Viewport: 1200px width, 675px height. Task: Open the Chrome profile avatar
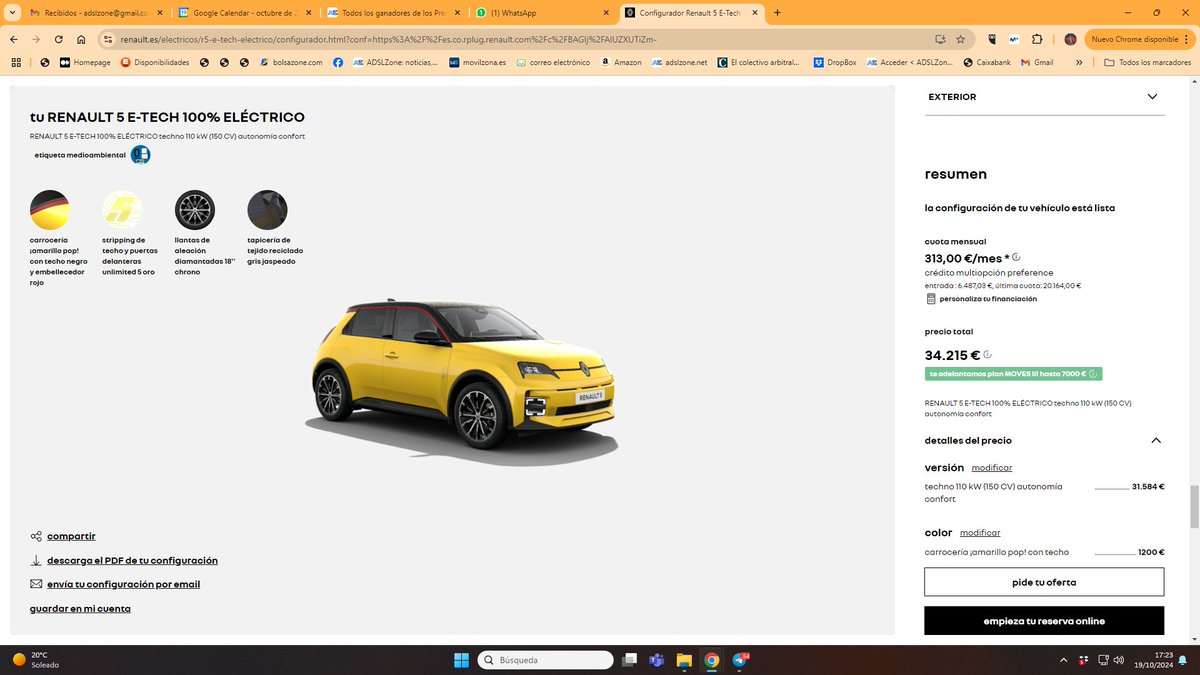click(x=1071, y=39)
